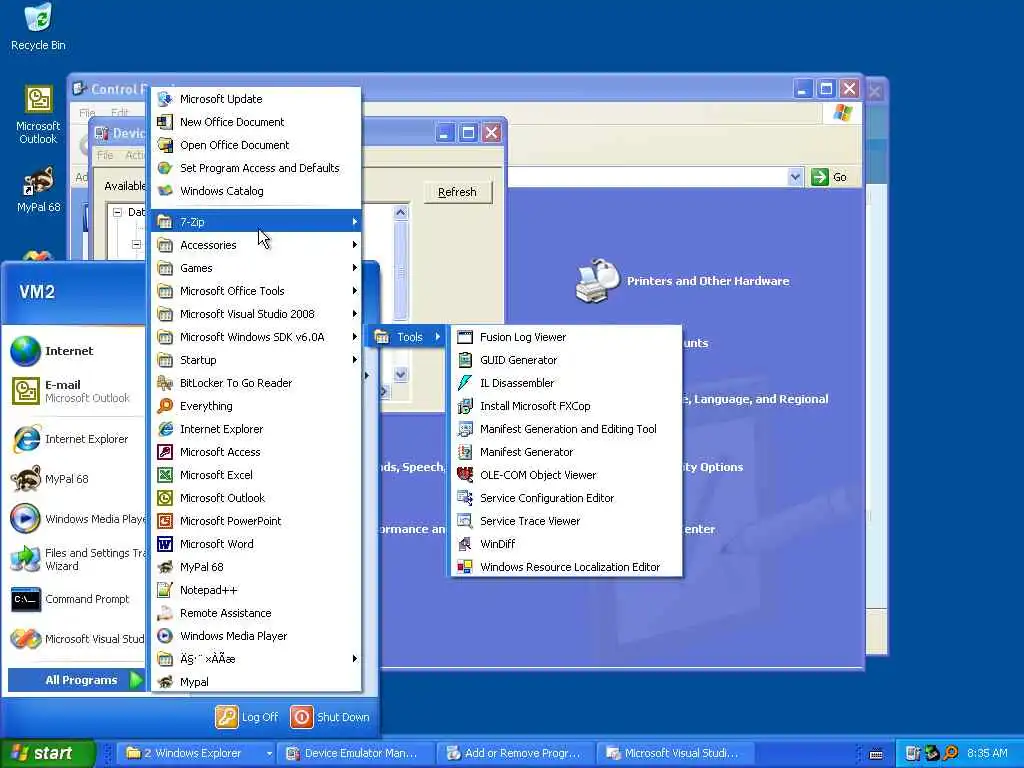Open E-mail Microsoft Outlook in Start menu

tap(74, 391)
